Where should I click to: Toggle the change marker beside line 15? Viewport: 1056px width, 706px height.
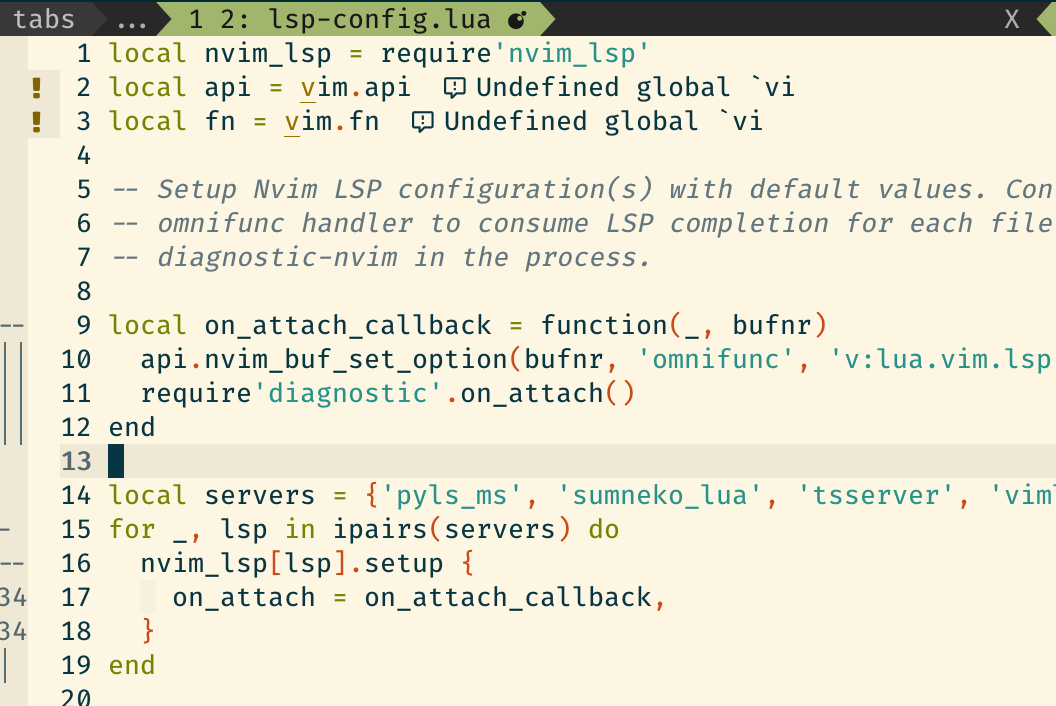click(6, 529)
